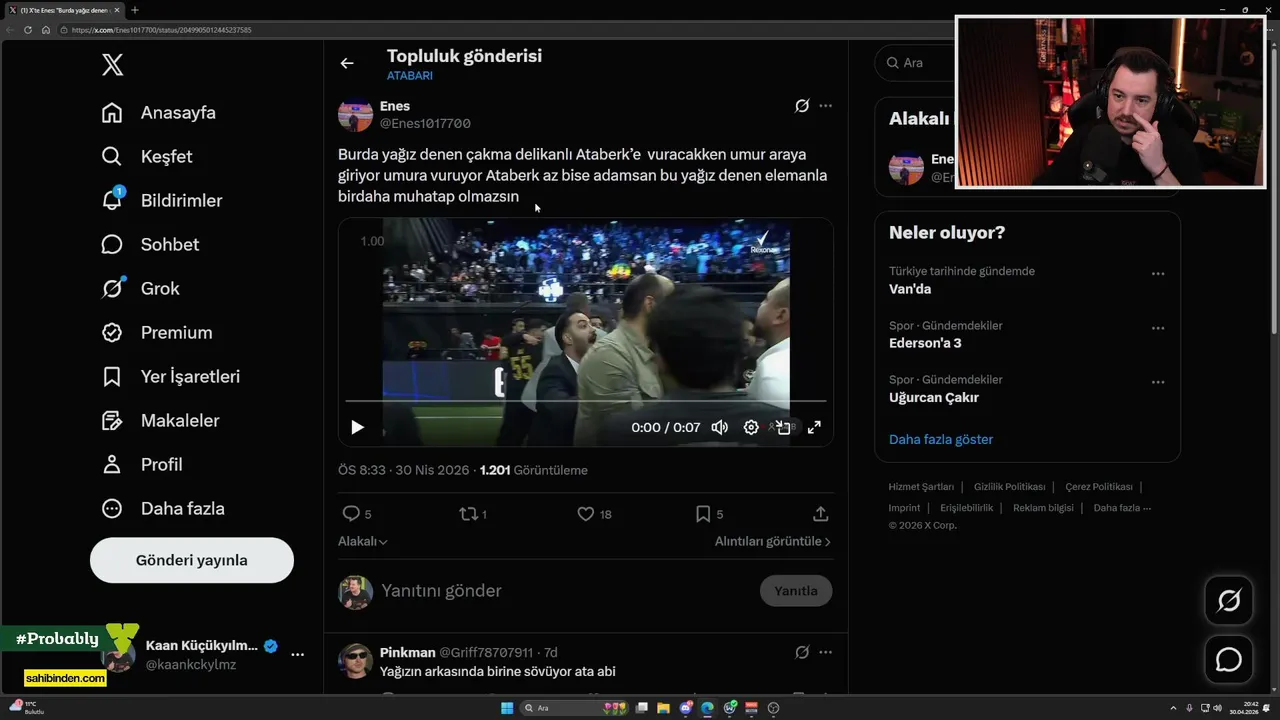1280x720 pixels.
Task: Repost the post showing 1 repost
Action: click(x=473, y=514)
